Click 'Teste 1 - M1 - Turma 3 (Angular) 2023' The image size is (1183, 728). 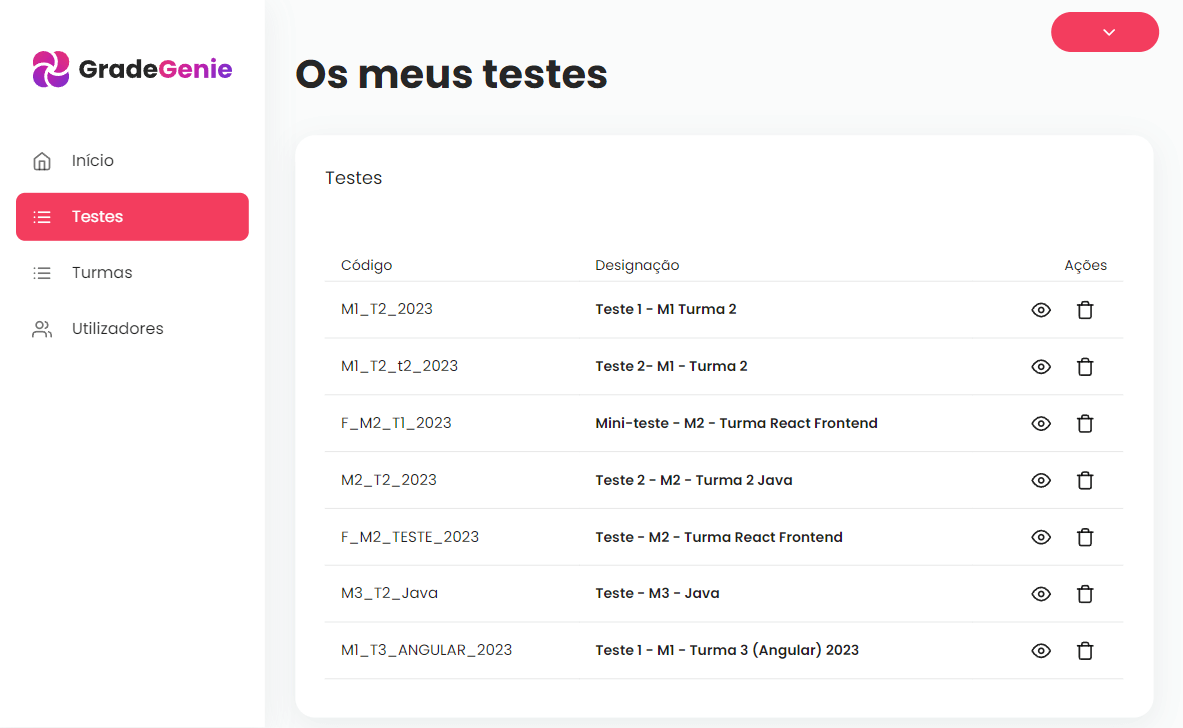click(x=726, y=651)
